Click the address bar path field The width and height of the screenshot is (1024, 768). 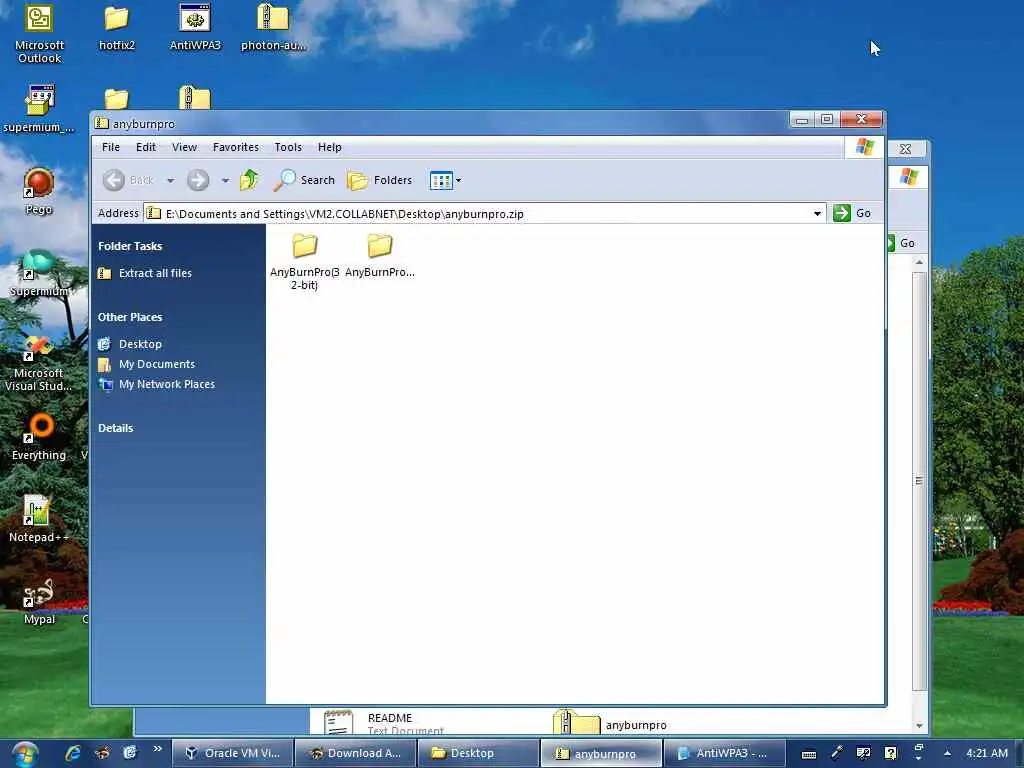click(483, 214)
